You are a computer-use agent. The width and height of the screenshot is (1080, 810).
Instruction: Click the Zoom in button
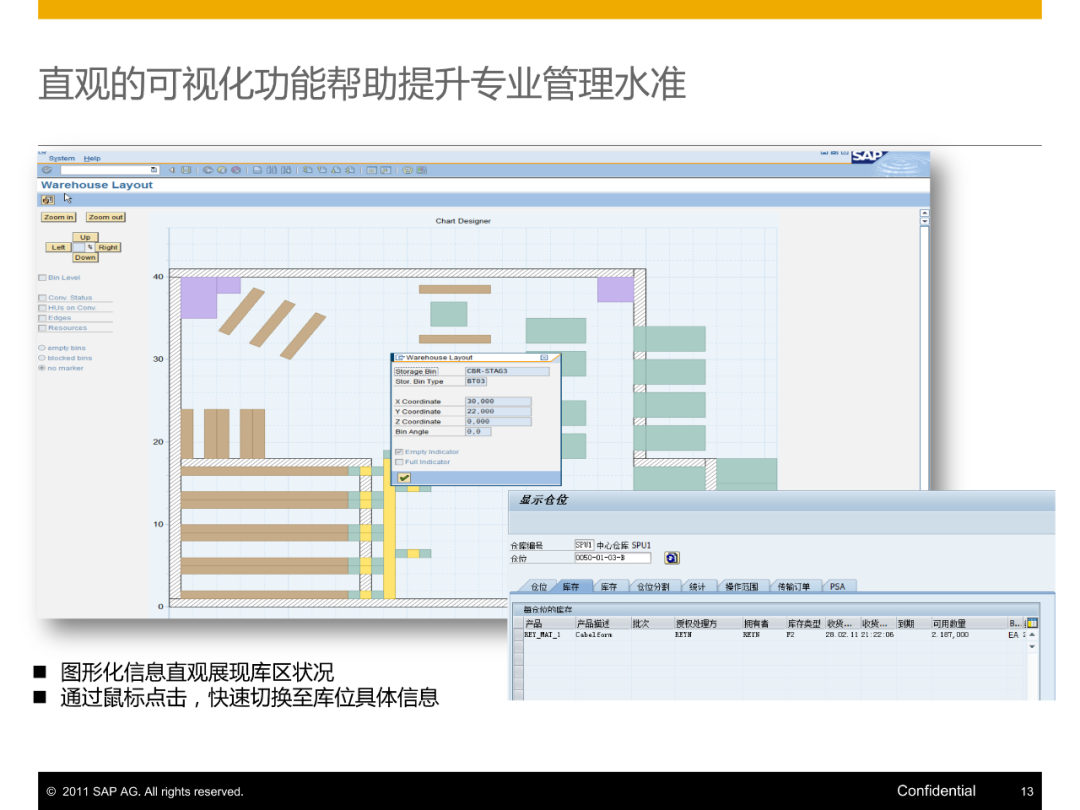tap(59, 217)
